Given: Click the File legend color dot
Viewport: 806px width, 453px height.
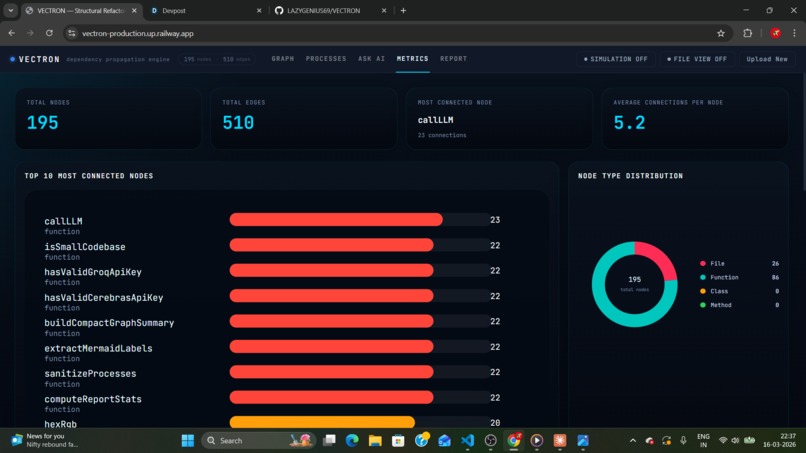Looking at the screenshot, I should (x=703, y=263).
